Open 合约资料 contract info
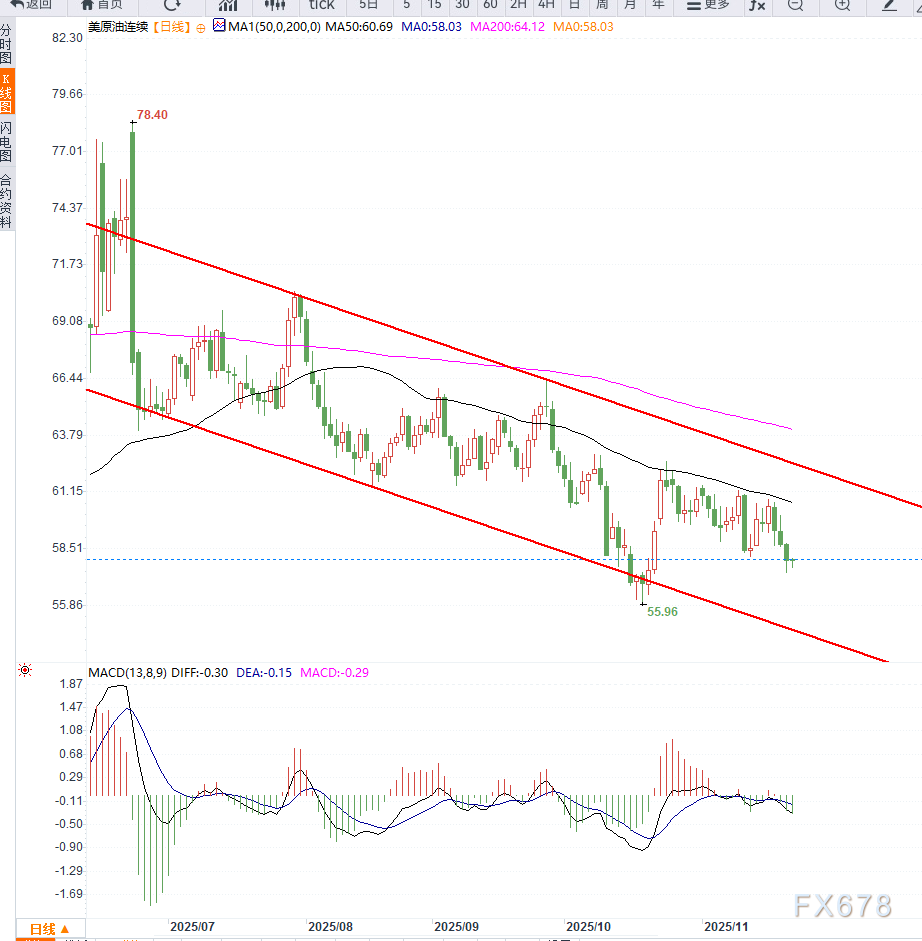 tap(7, 201)
